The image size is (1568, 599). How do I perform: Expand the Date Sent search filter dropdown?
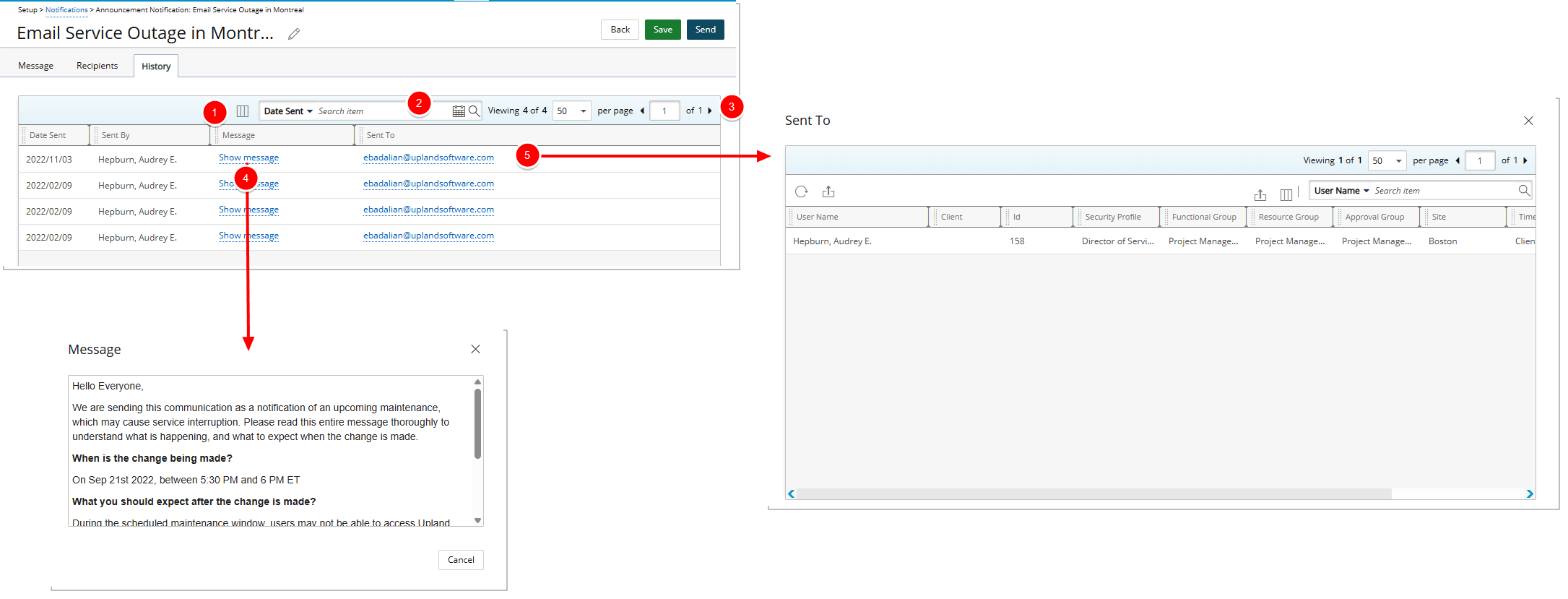(x=288, y=111)
